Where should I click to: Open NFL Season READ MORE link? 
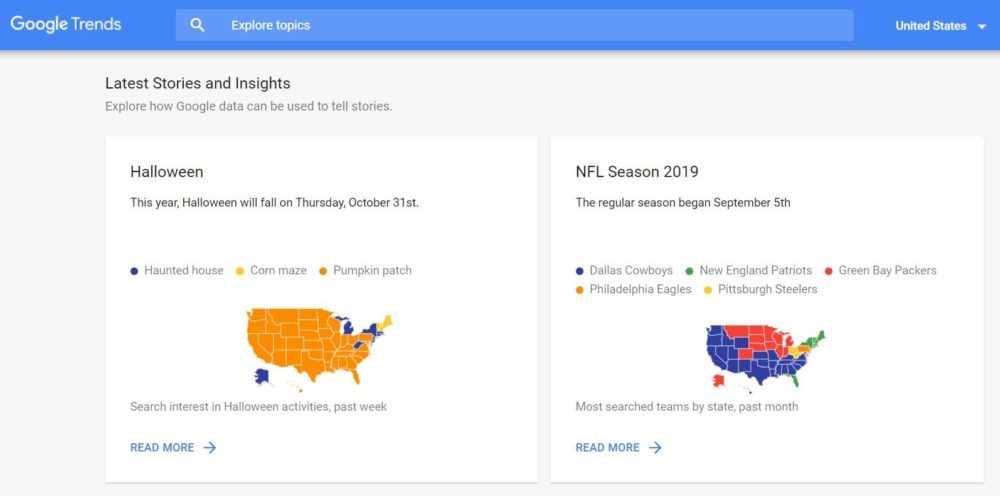click(607, 448)
